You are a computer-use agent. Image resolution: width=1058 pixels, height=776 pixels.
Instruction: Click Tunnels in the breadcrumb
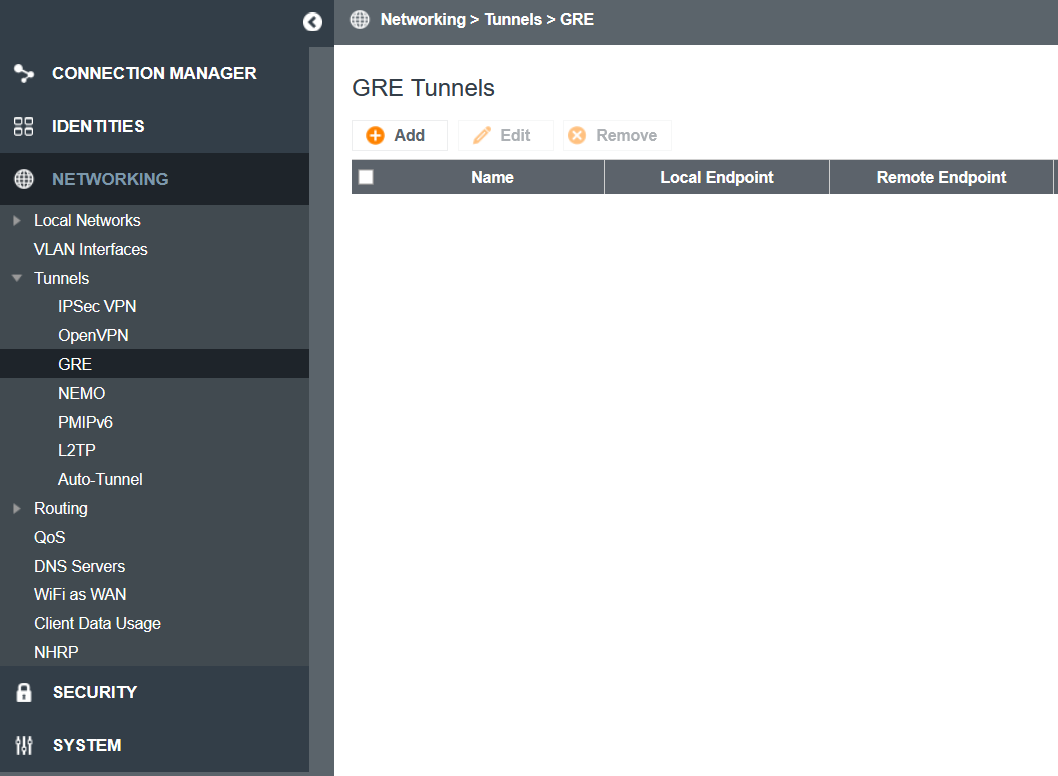tap(513, 20)
